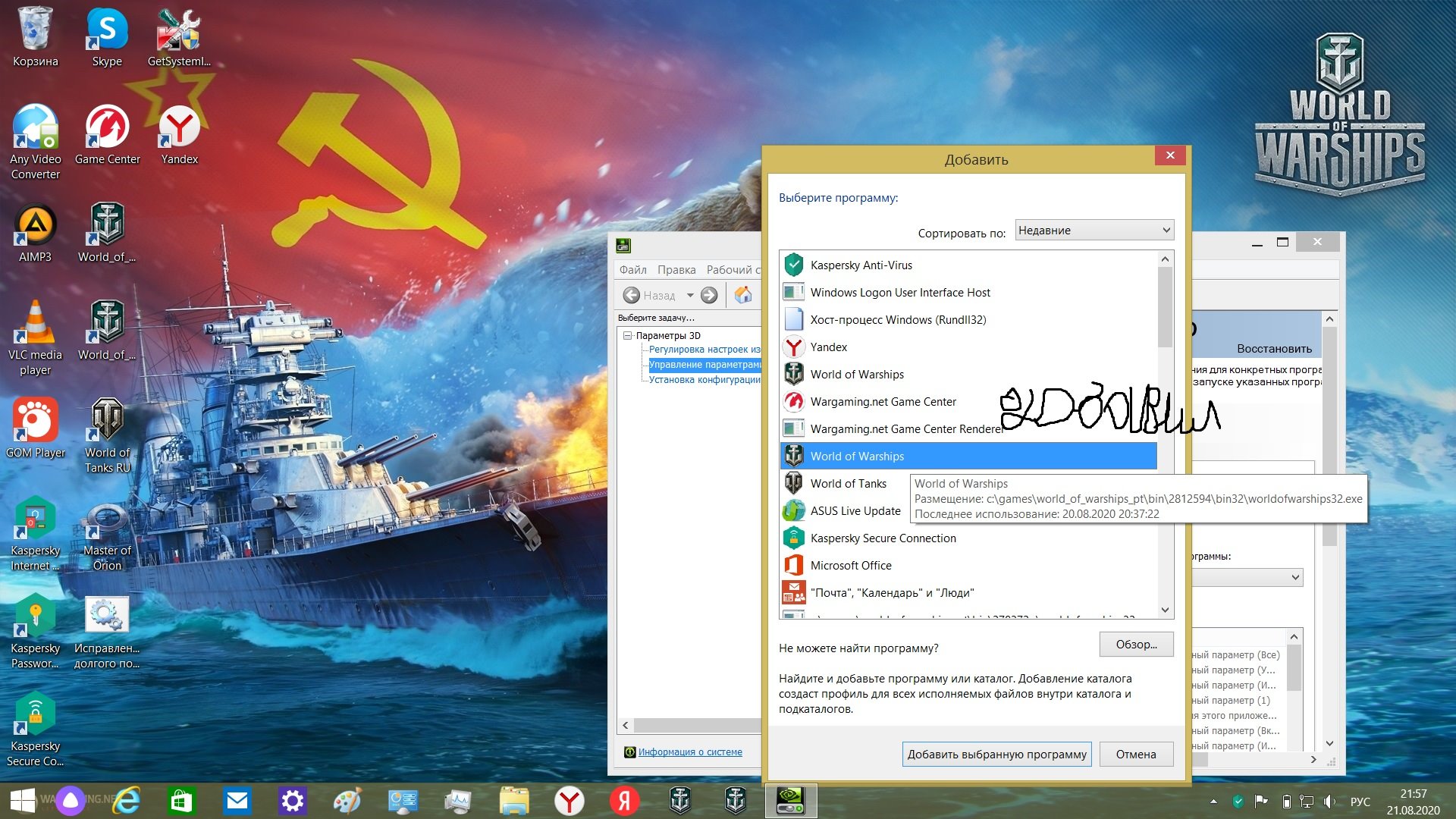This screenshot has width=1456, height=819.
Task: Select Хост-процесс Windows (Rundll32) row
Action: point(968,319)
